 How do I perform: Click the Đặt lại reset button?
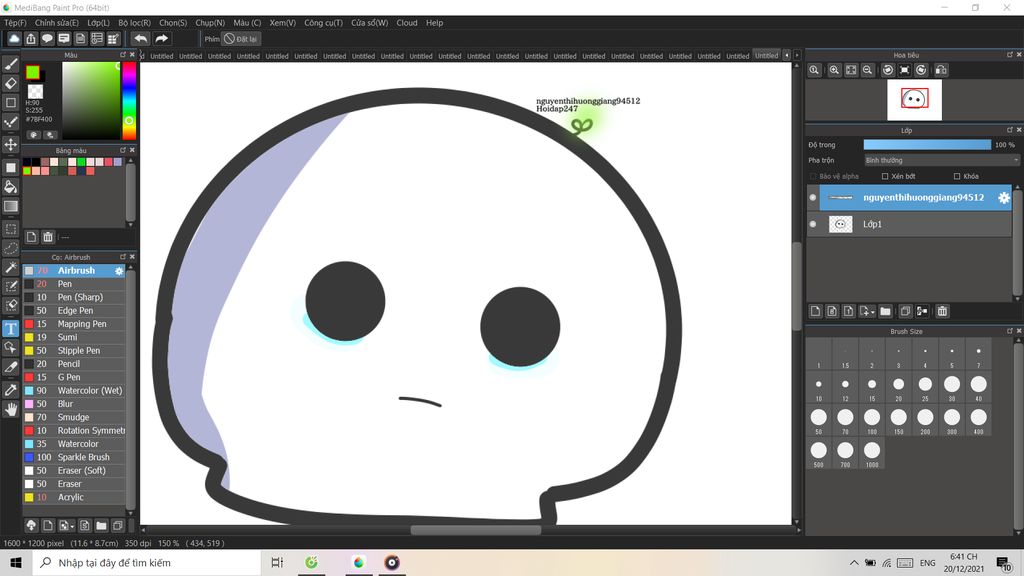click(241, 39)
